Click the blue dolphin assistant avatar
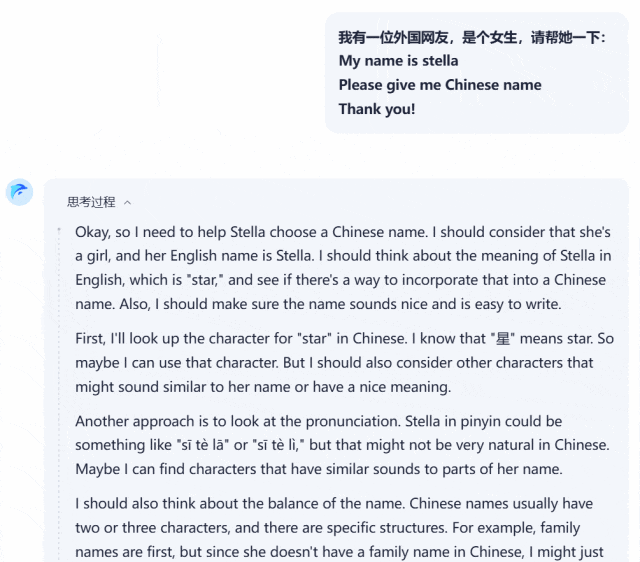The width and height of the screenshot is (640, 562). pos(19,192)
